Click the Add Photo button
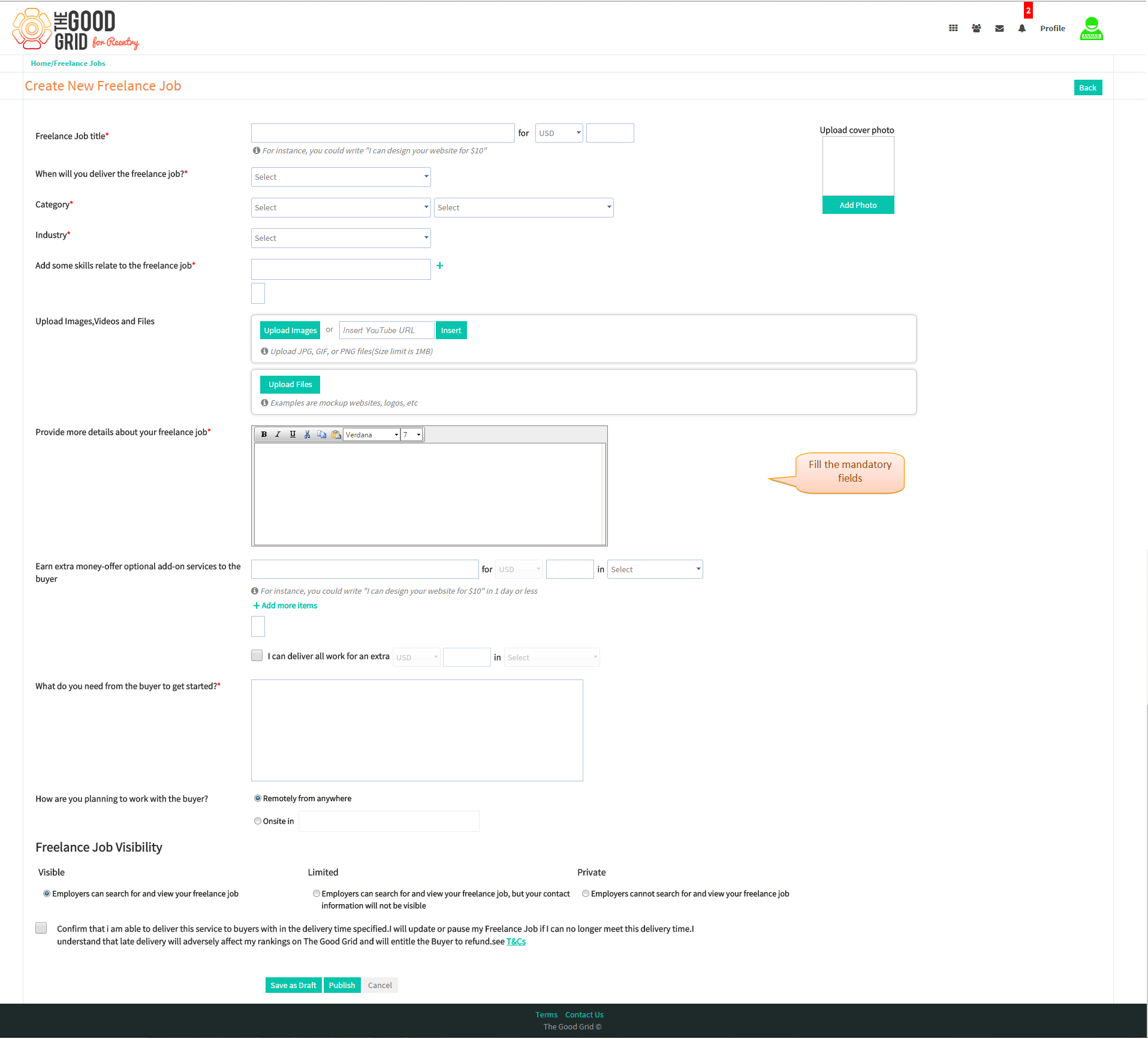 coord(858,205)
